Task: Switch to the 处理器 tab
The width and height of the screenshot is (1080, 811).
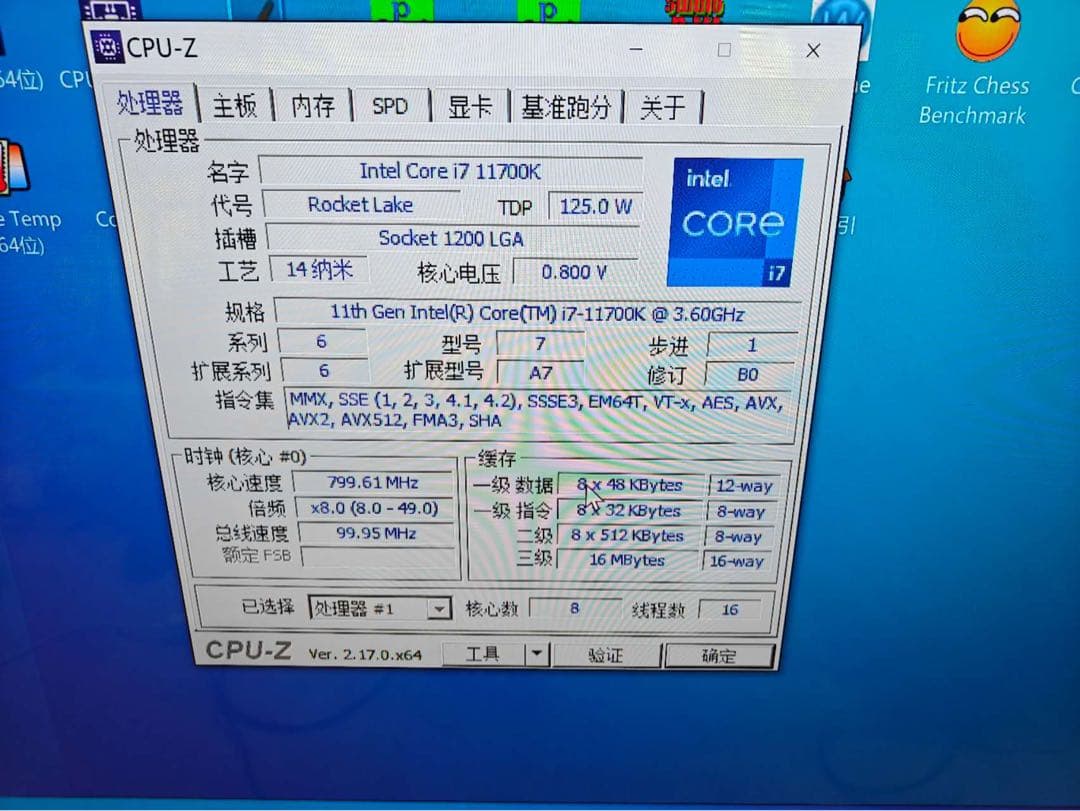Action: pyautogui.click(x=149, y=103)
